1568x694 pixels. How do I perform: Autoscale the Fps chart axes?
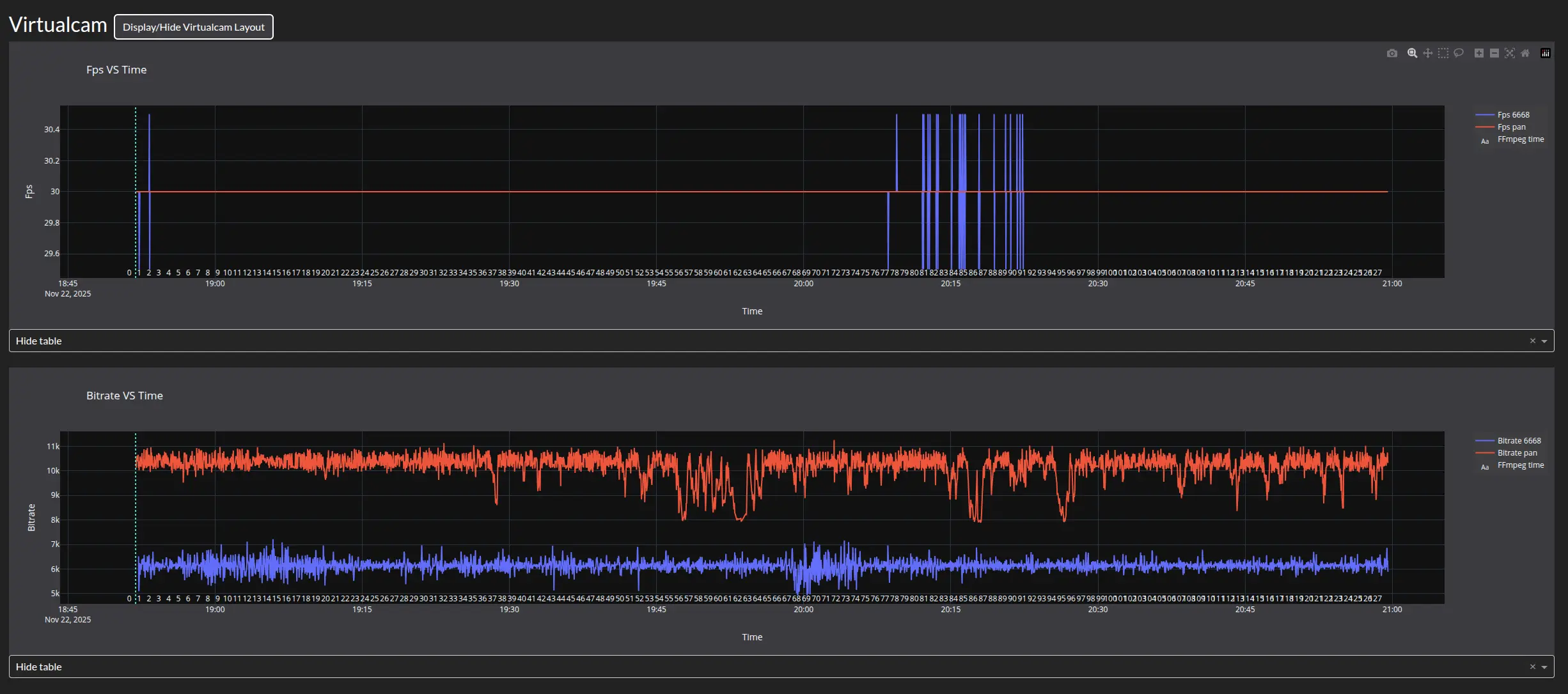(x=1510, y=53)
